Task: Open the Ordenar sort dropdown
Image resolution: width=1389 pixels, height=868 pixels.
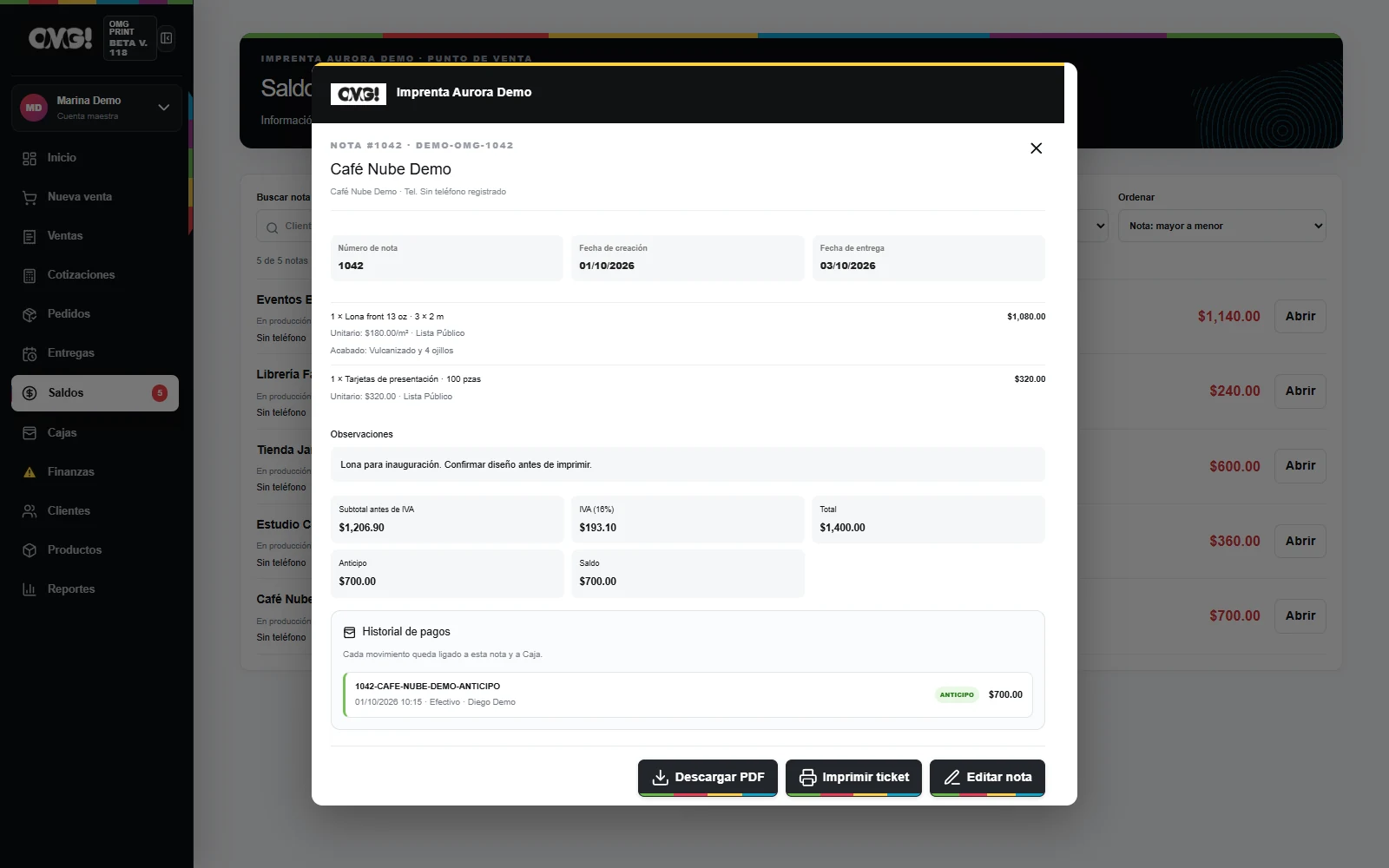Action: click(x=1221, y=226)
